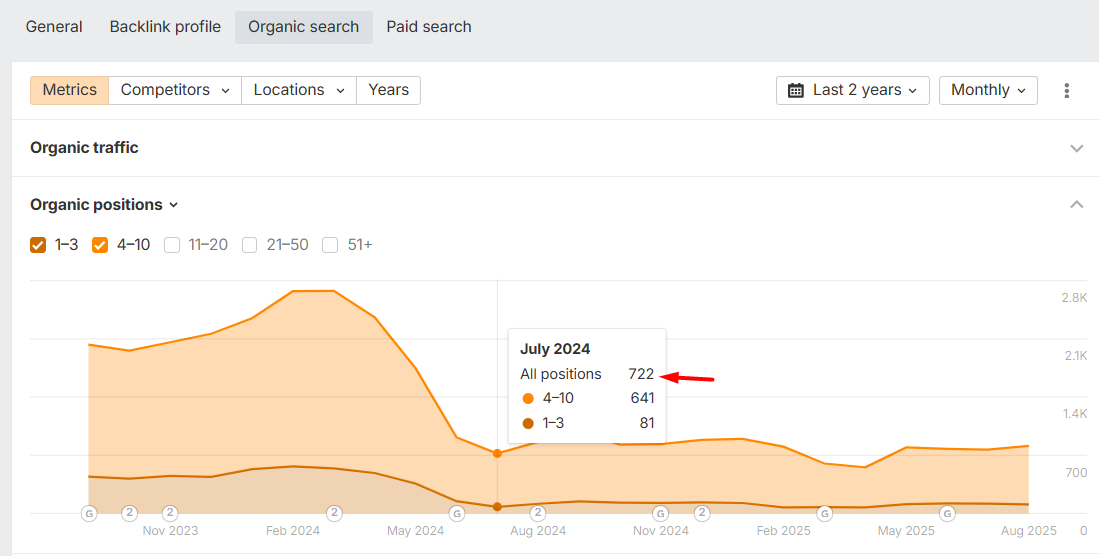Image resolution: width=1099 pixels, height=556 pixels.
Task: Enable the 11–20 positions checkbox
Action: (x=172, y=245)
